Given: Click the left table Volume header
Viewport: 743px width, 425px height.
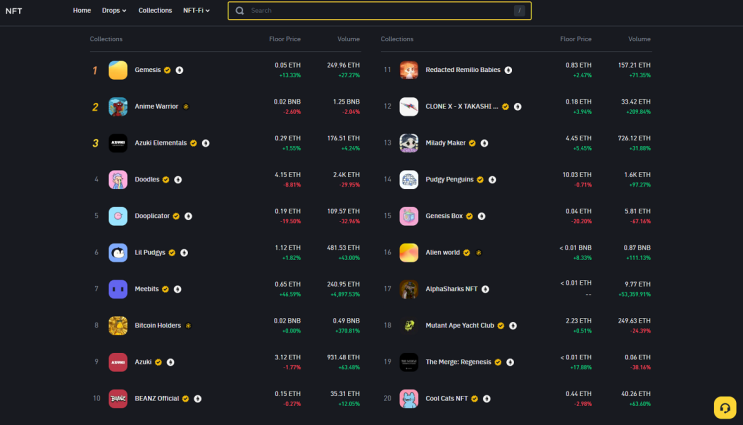Looking at the screenshot, I should [x=349, y=39].
